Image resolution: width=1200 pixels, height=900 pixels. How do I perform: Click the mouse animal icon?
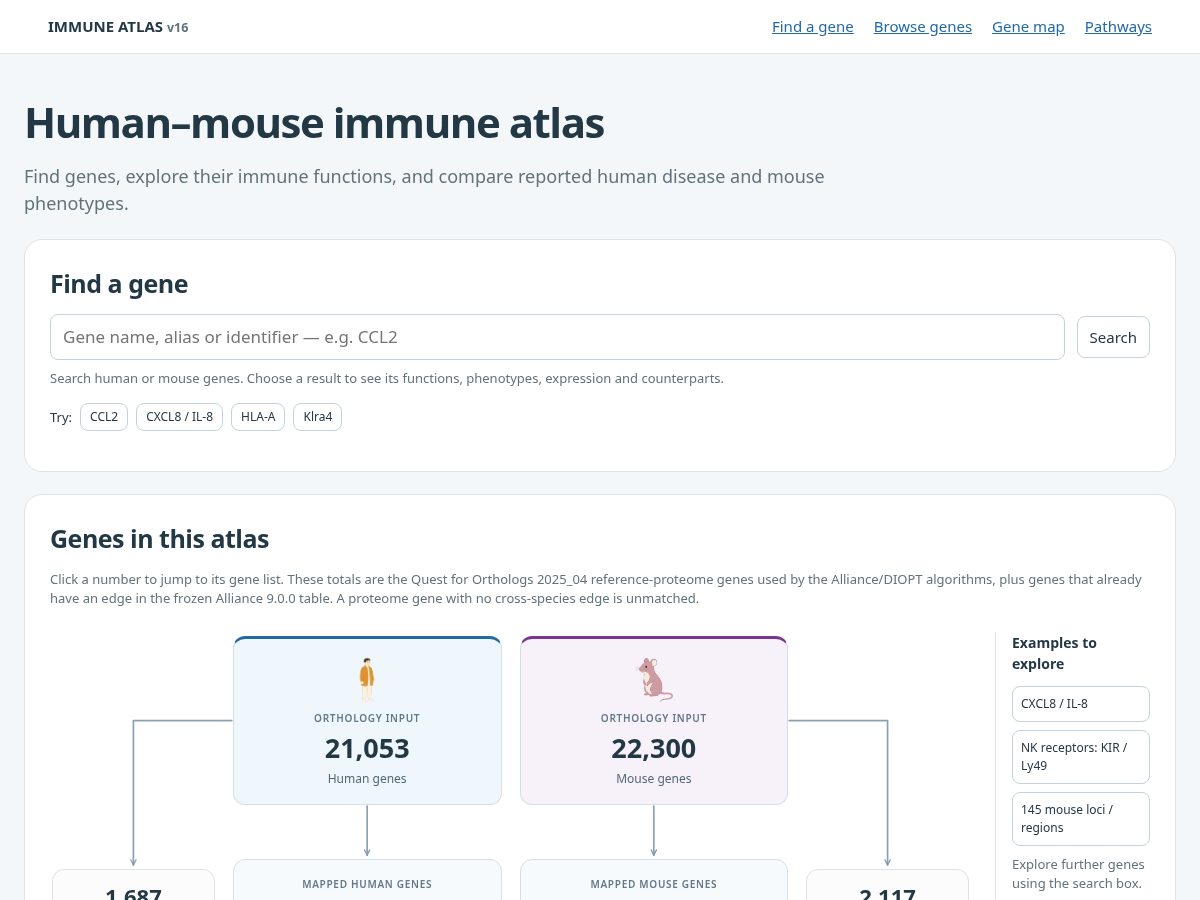tap(654, 680)
